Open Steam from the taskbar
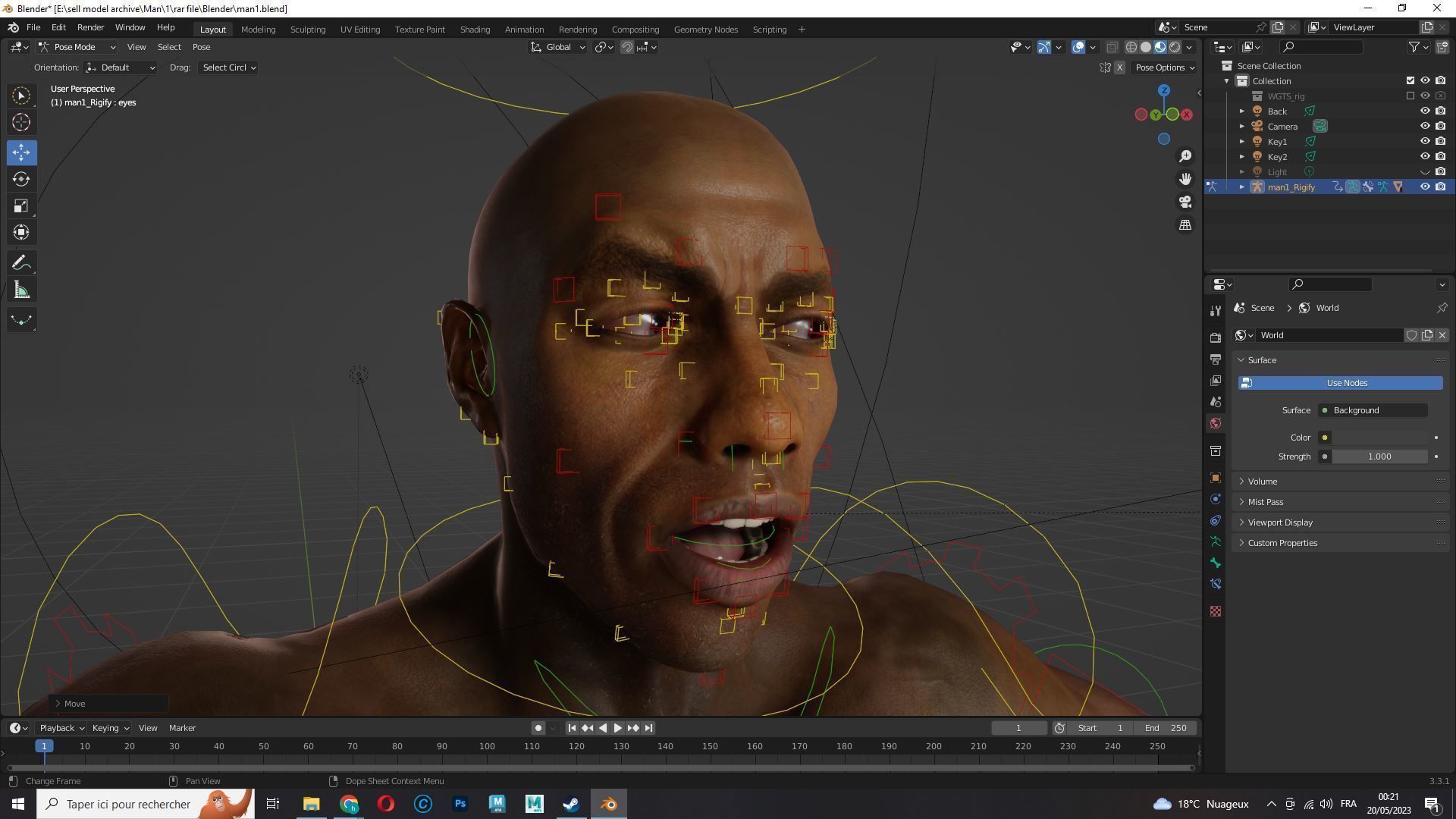1456x819 pixels. [x=571, y=804]
